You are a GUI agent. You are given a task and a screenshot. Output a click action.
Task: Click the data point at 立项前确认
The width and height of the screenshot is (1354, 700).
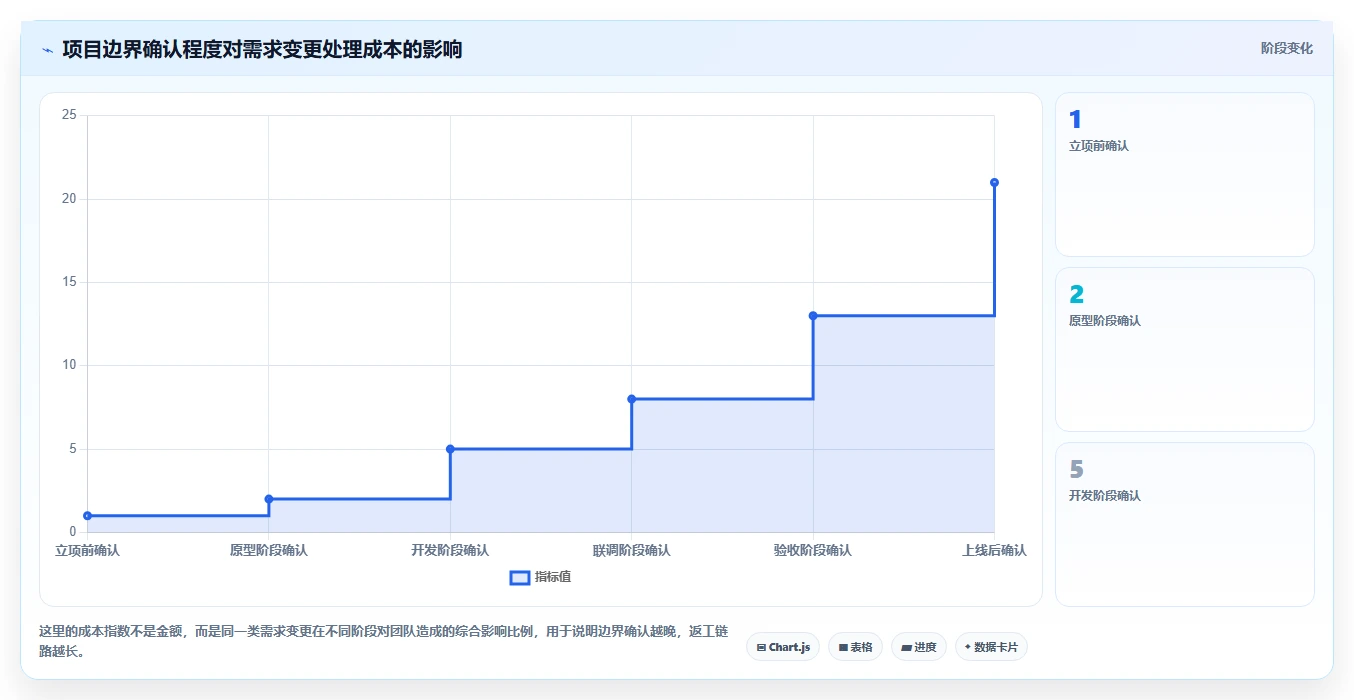coord(87,516)
